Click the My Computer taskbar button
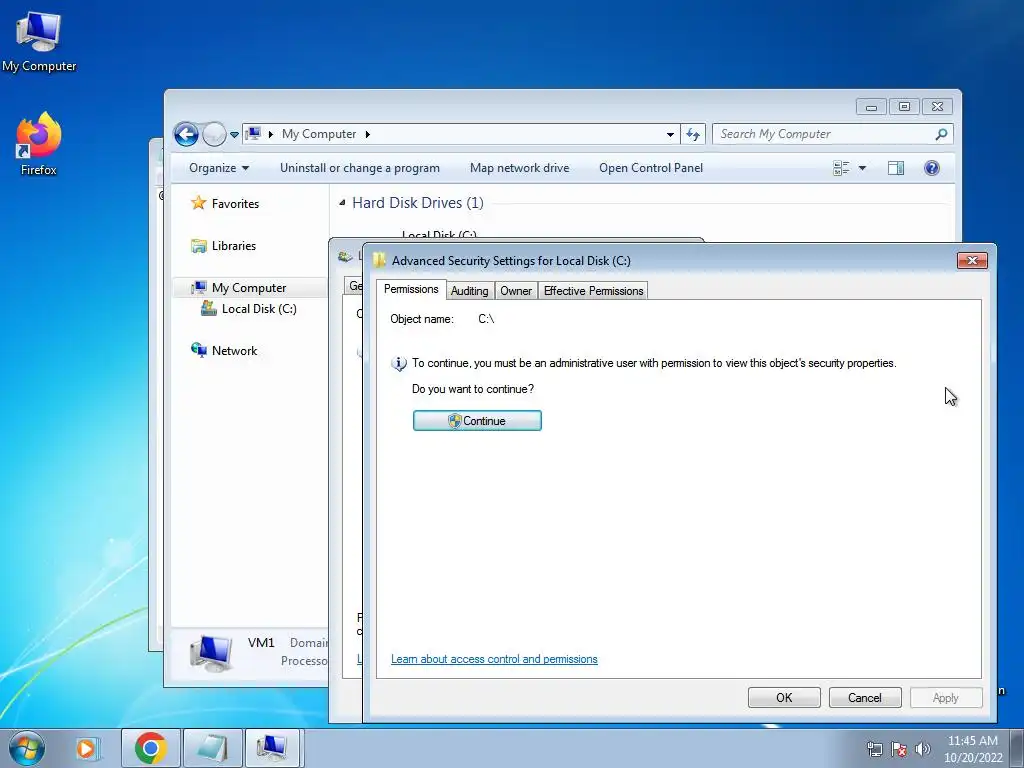The width and height of the screenshot is (1024, 768). click(x=272, y=748)
